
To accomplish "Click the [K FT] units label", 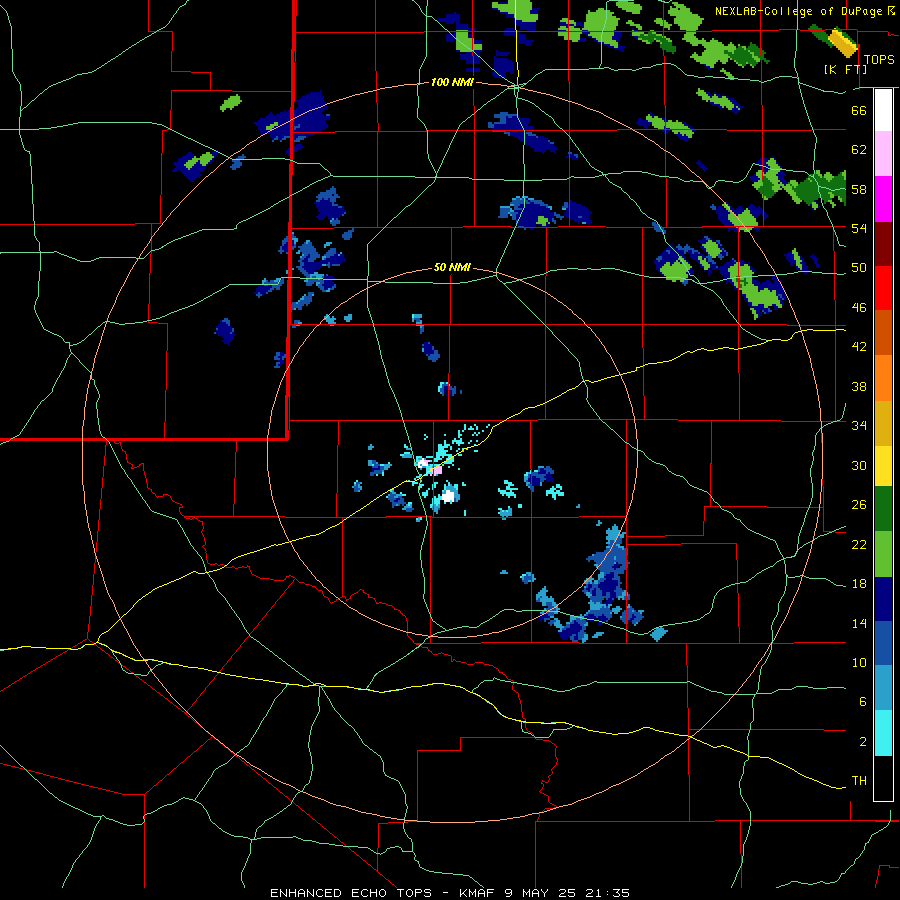I will 845,69.
